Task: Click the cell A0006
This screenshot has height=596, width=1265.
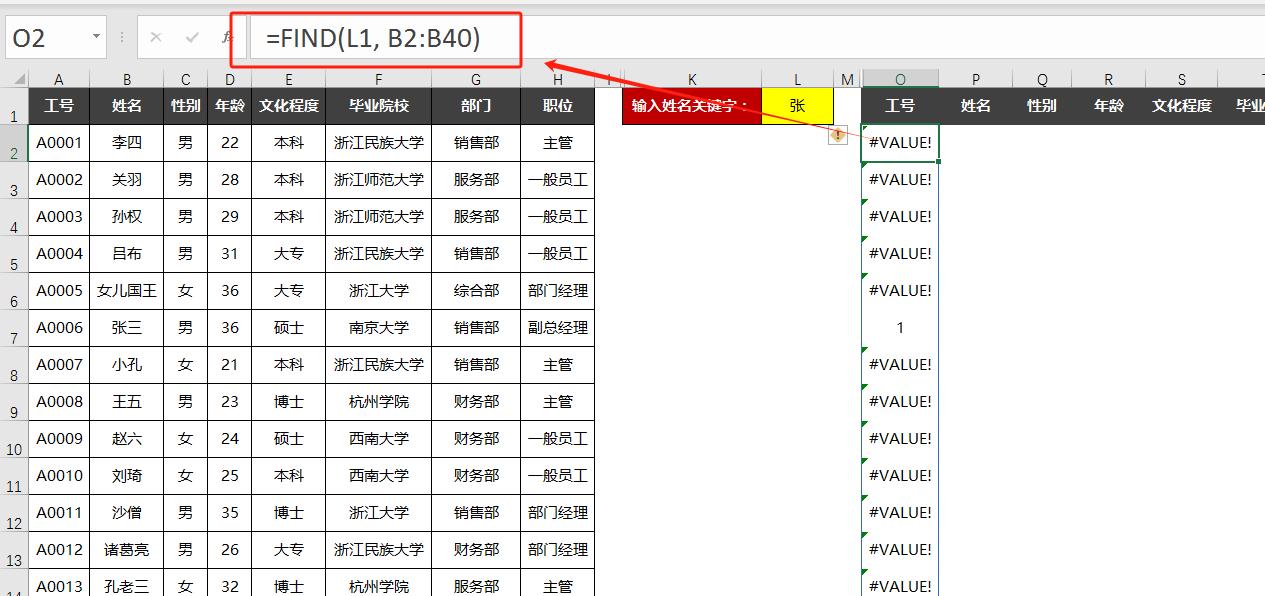Action: [59, 327]
